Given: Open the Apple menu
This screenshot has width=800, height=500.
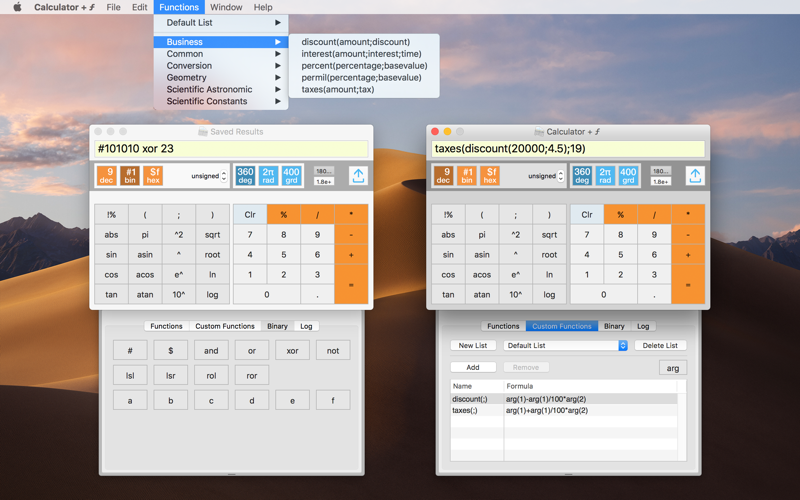Looking at the screenshot, I should pyautogui.click(x=17, y=7).
